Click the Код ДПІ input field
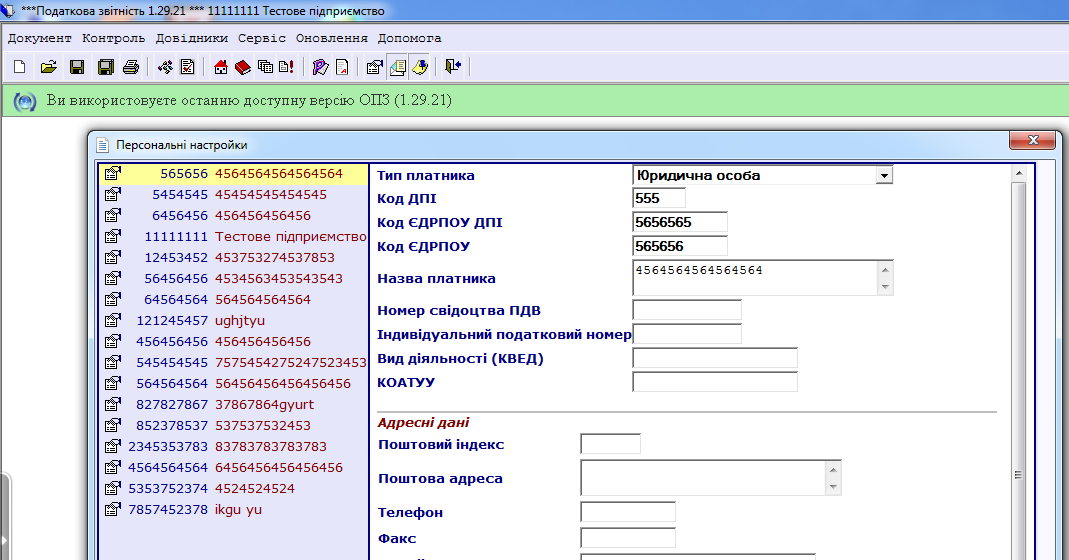The width and height of the screenshot is (1069, 560). (x=659, y=198)
